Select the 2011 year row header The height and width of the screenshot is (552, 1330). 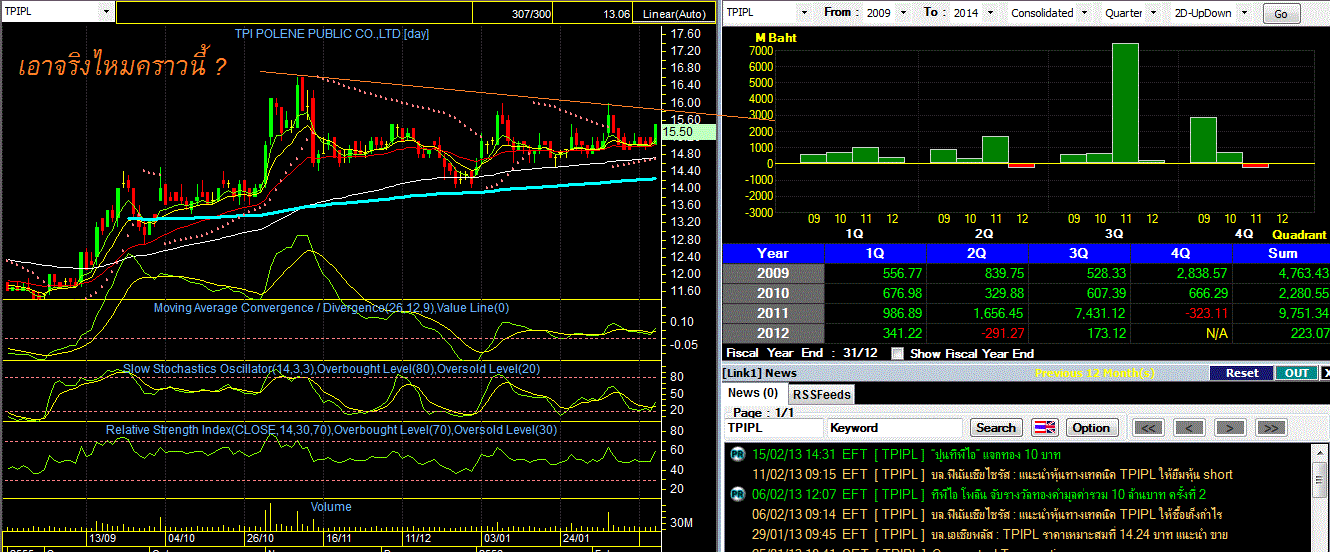pyautogui.click(x=773, y=313)
